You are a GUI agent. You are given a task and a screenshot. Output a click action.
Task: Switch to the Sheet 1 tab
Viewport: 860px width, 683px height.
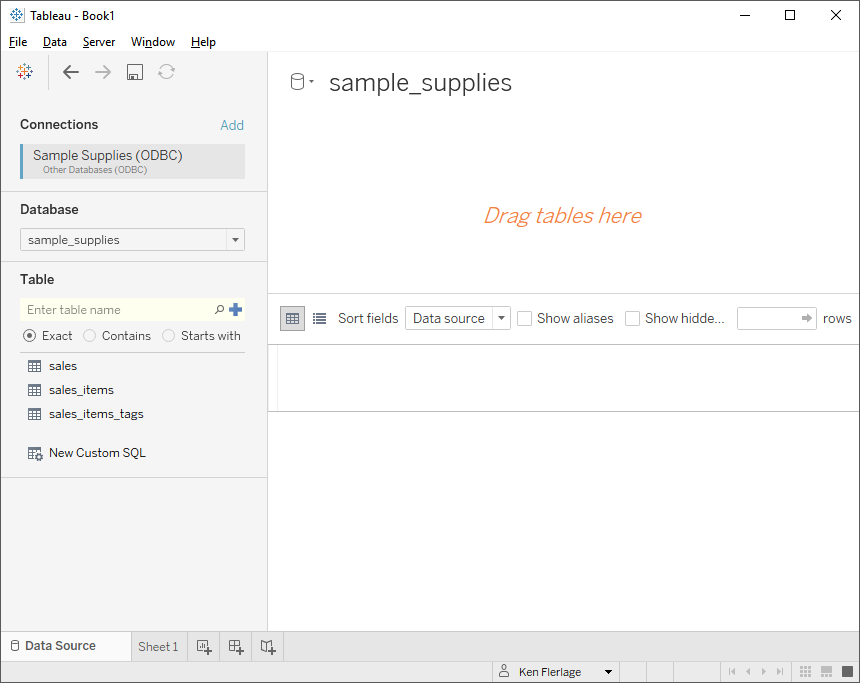[159, 647]
